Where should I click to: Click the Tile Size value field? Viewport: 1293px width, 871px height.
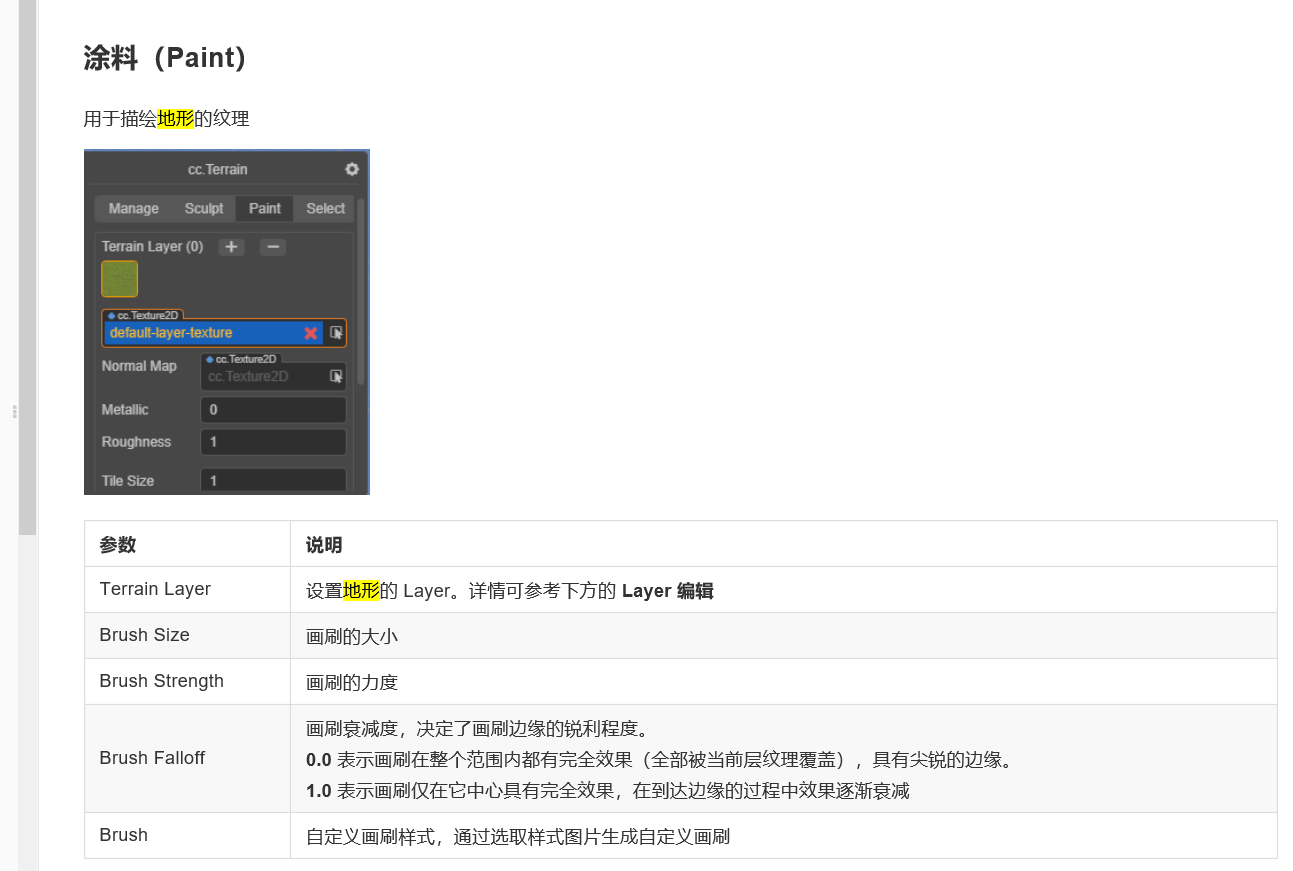point(273,480)
